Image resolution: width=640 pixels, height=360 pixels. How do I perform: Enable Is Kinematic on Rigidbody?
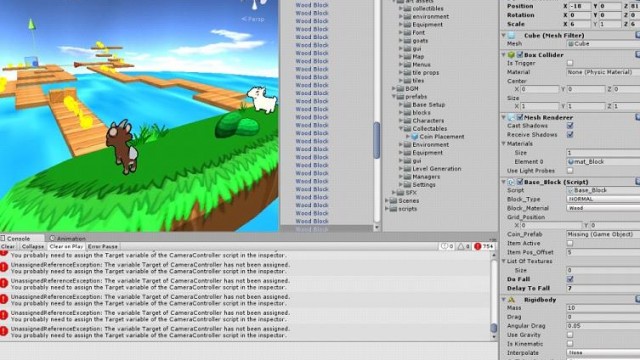[x=570, y=344]
